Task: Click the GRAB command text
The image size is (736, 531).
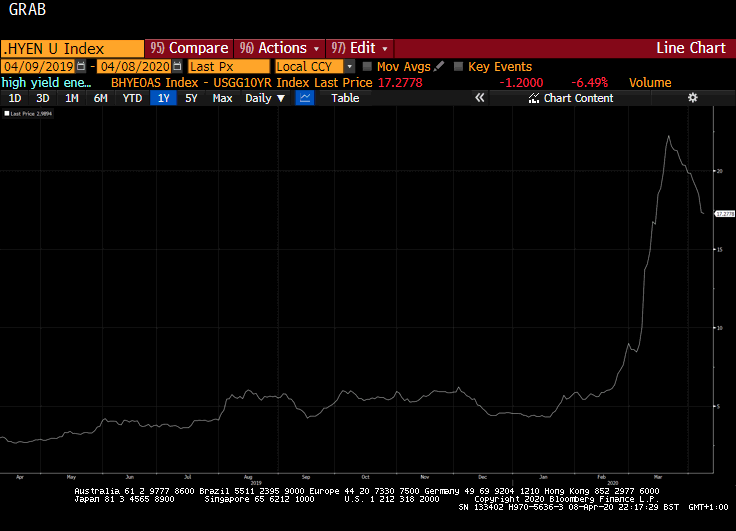Action: pyautogui.click(x=27, y=9)
